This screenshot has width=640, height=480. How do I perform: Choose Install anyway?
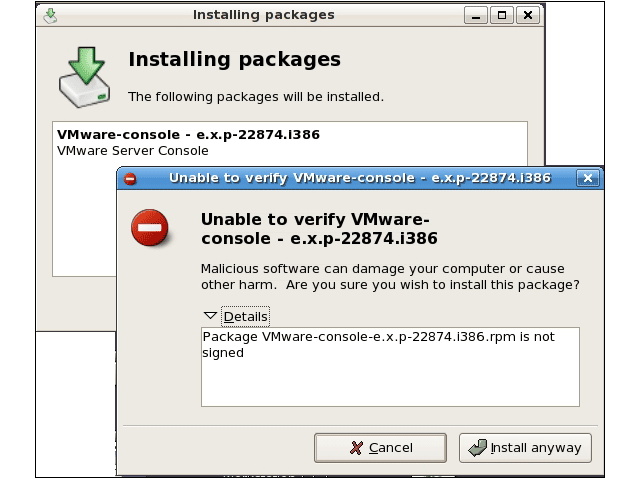tap(525, 448)
